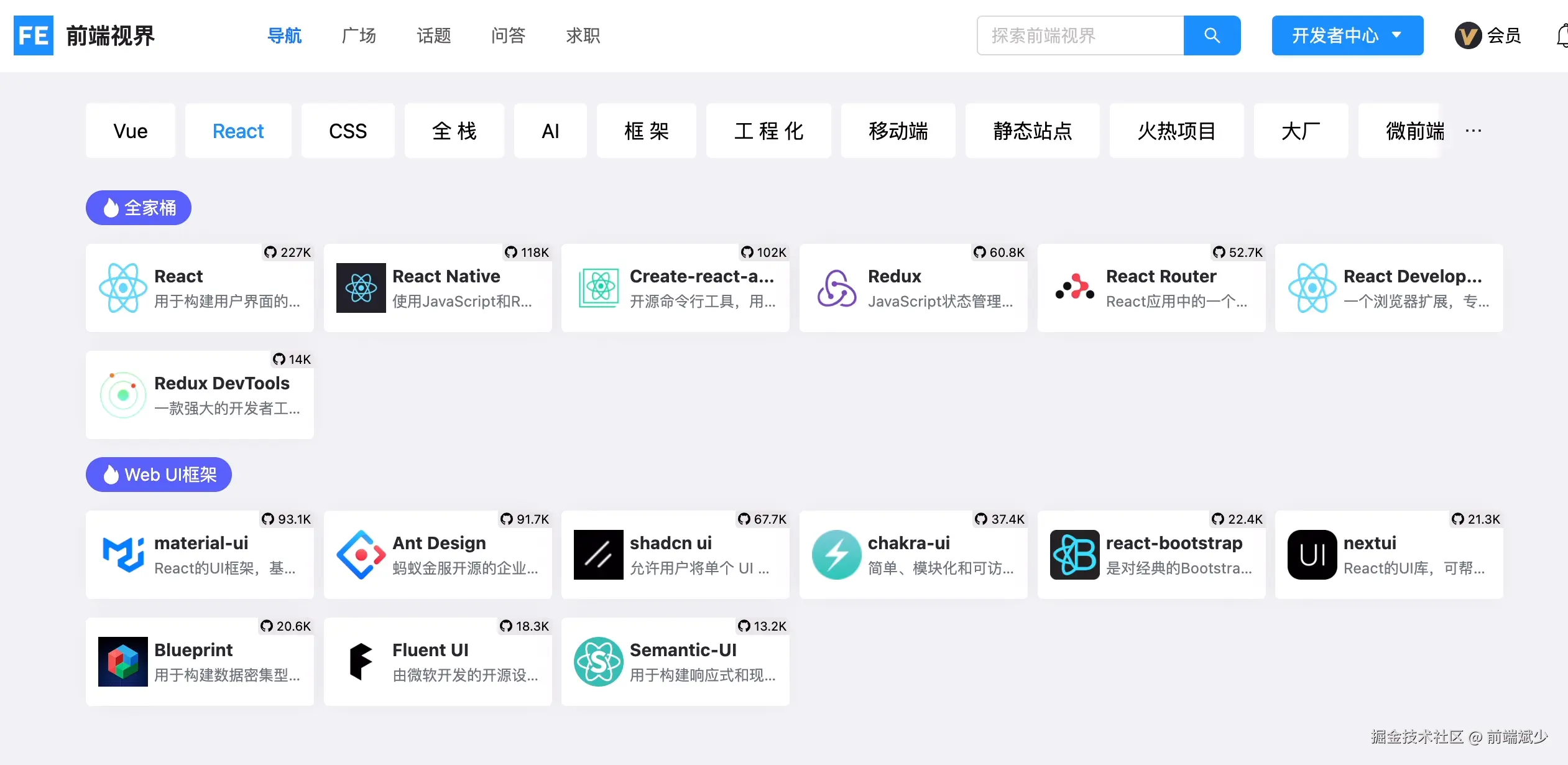Click the Create-react-app logo icon
Screen dimensions: 1568x765
pos(599,288)
